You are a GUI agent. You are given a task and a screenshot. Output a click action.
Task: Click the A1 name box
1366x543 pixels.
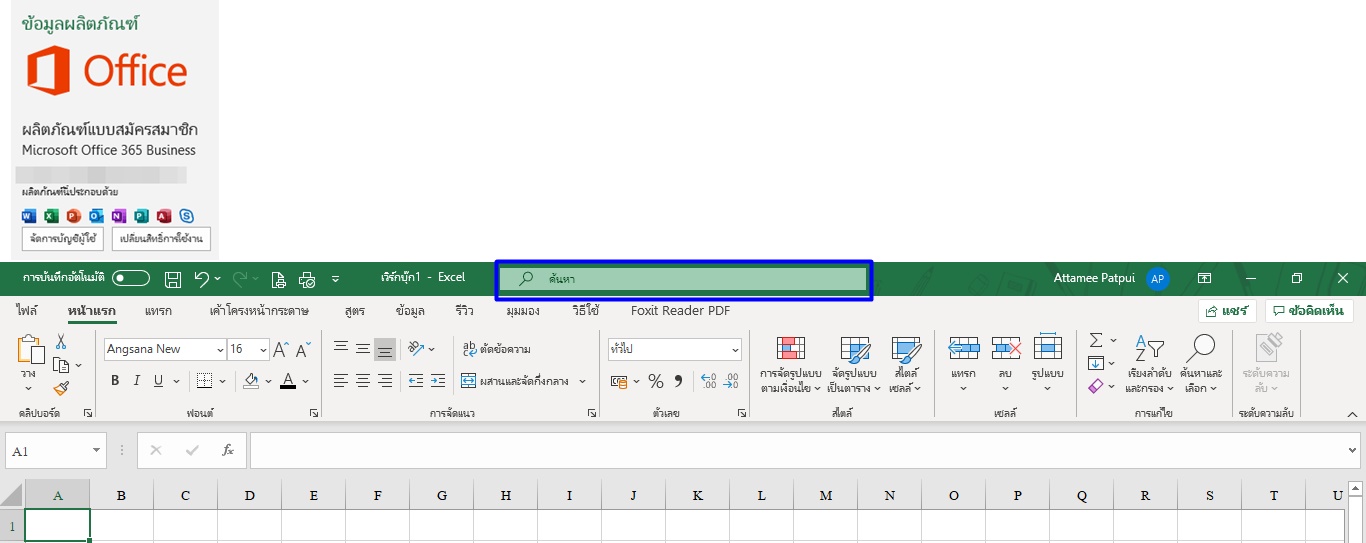(x=55, y=451)
